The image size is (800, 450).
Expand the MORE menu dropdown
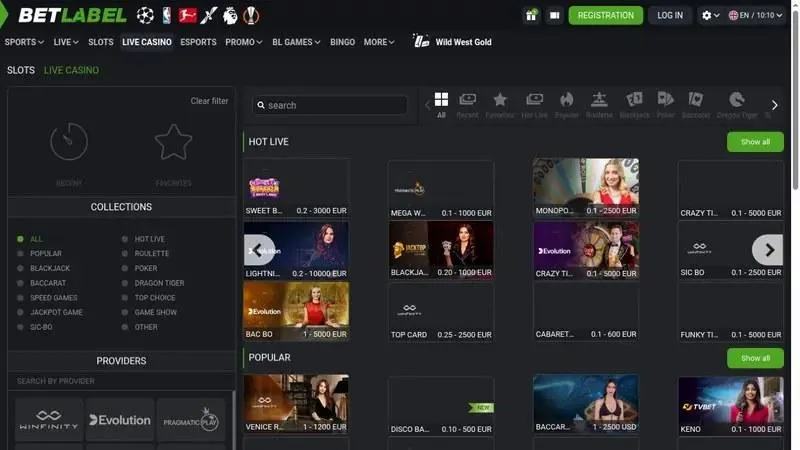(379, 42)
